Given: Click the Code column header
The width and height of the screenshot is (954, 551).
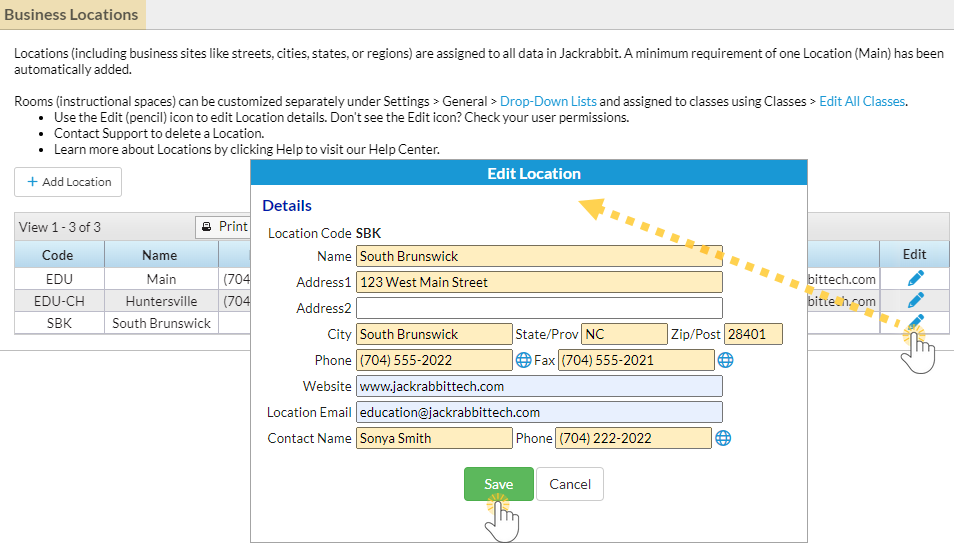Looking at the screenshot, I should point(58,255).
